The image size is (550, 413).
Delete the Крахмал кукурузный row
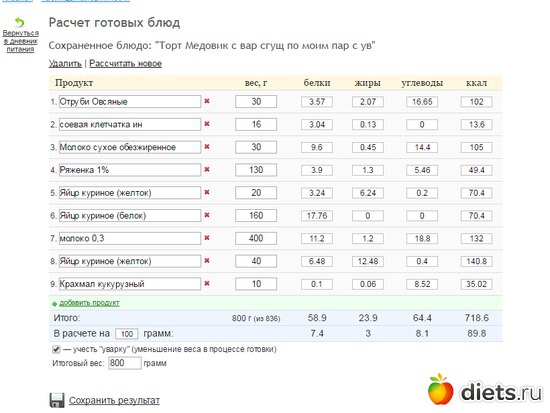click(207, 284)
